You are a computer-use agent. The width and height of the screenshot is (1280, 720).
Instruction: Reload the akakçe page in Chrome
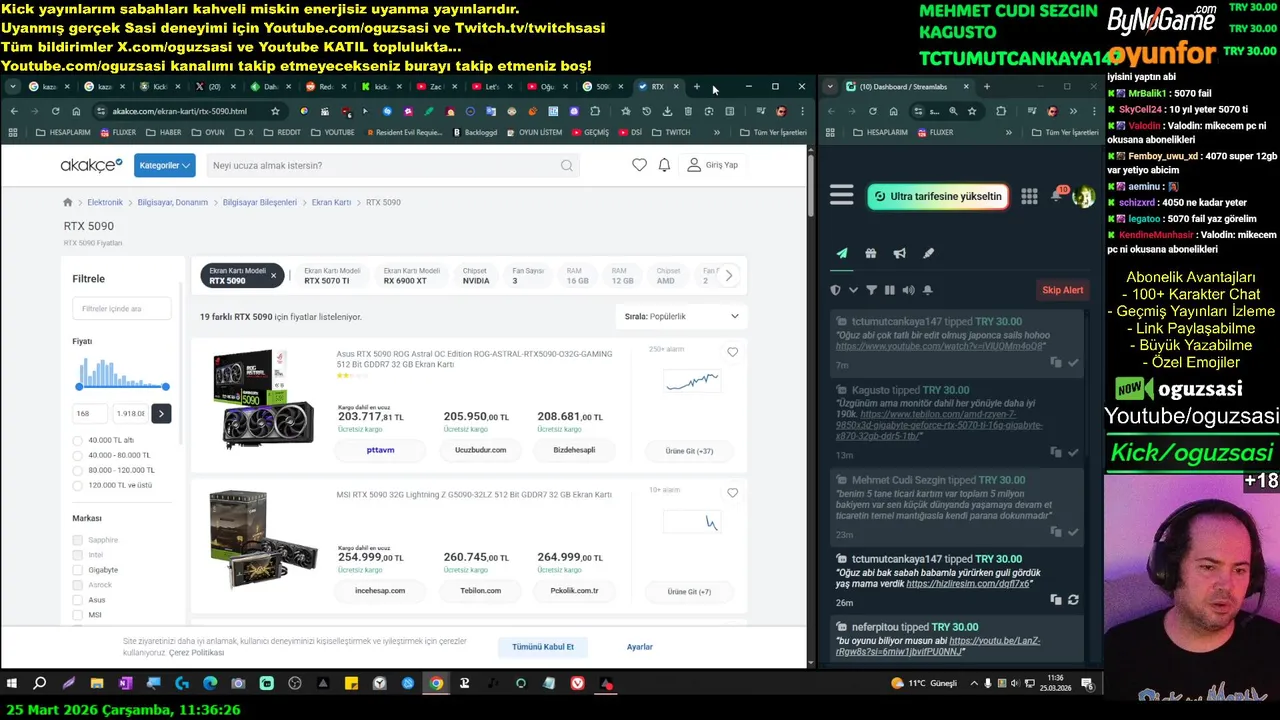pos(55,111)
